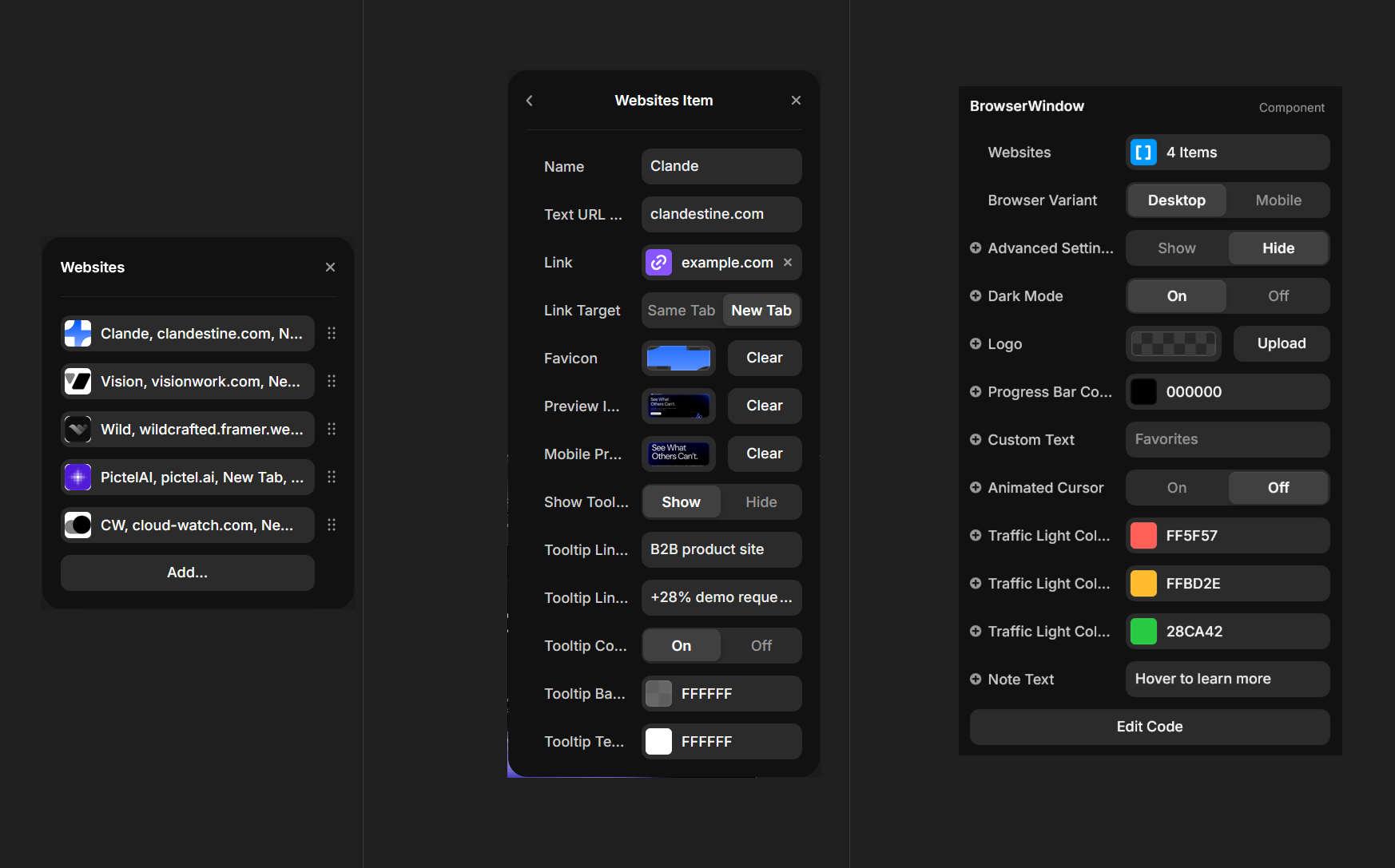Click the Custom Text Favorites field
Screen dimensions: 1395x868
1227,439
